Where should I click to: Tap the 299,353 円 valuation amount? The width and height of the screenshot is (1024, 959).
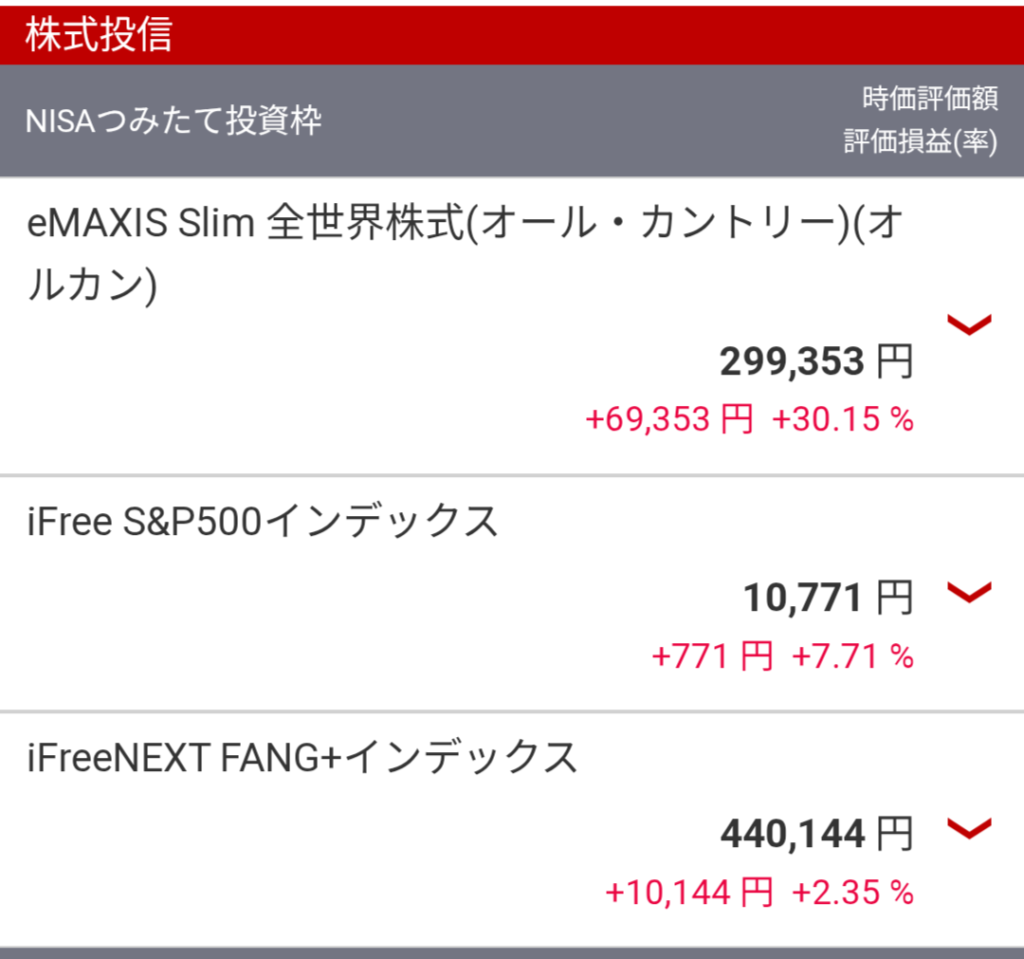click(x=816, y=361)
